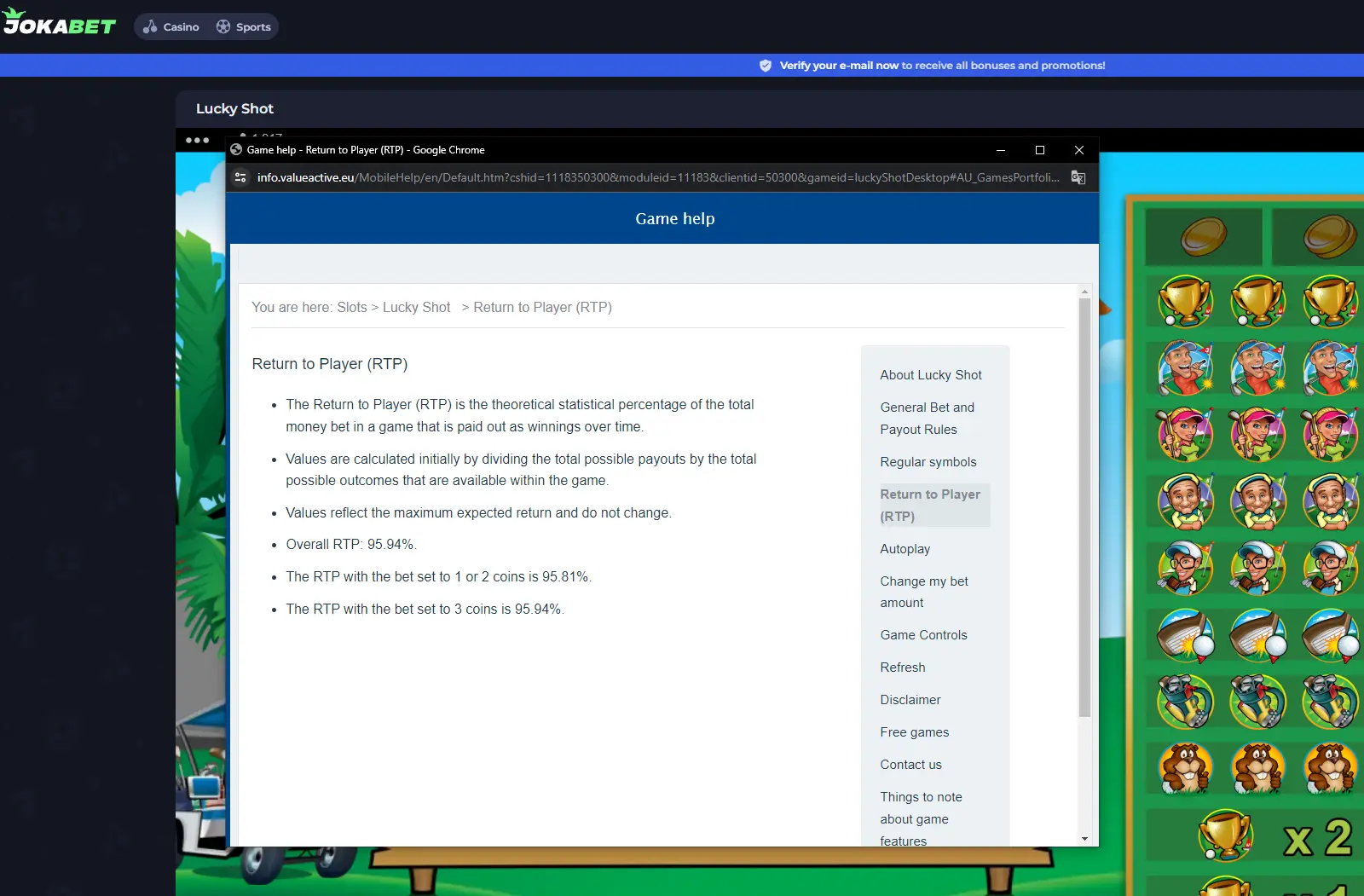Click the first gold coin in paytable header
1364x896 pixels.
point(1204,236)
